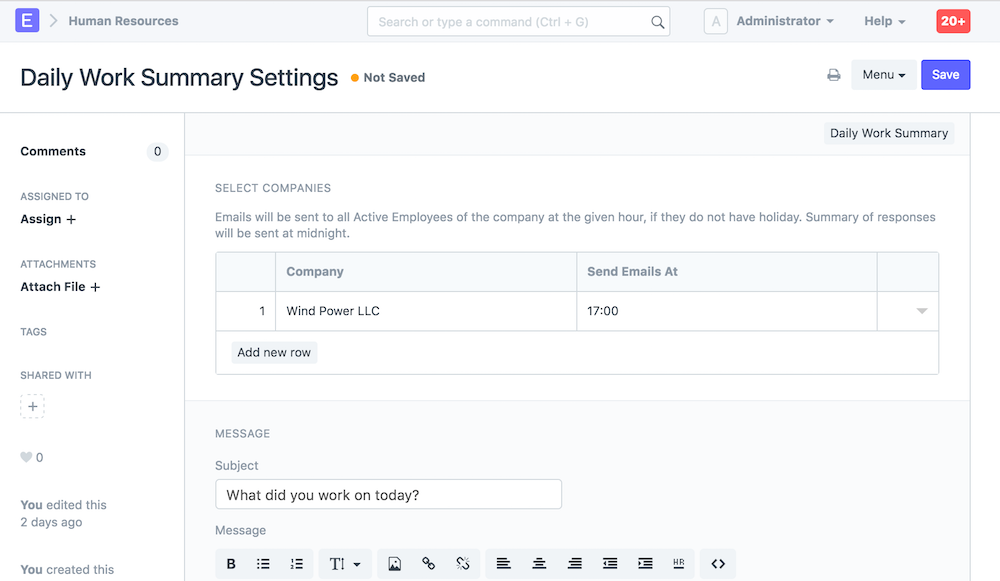Open the Administrator user dropdown
1000x581 pixels.
click(784, 21)
